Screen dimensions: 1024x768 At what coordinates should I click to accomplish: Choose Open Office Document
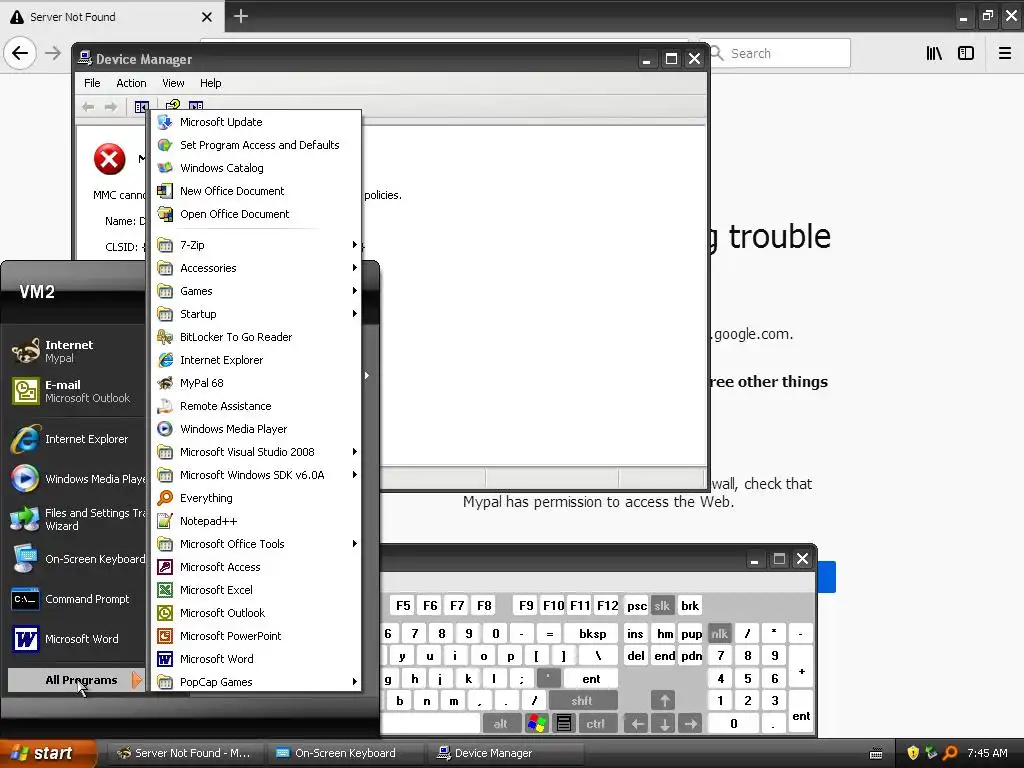[x=256, y=214]
